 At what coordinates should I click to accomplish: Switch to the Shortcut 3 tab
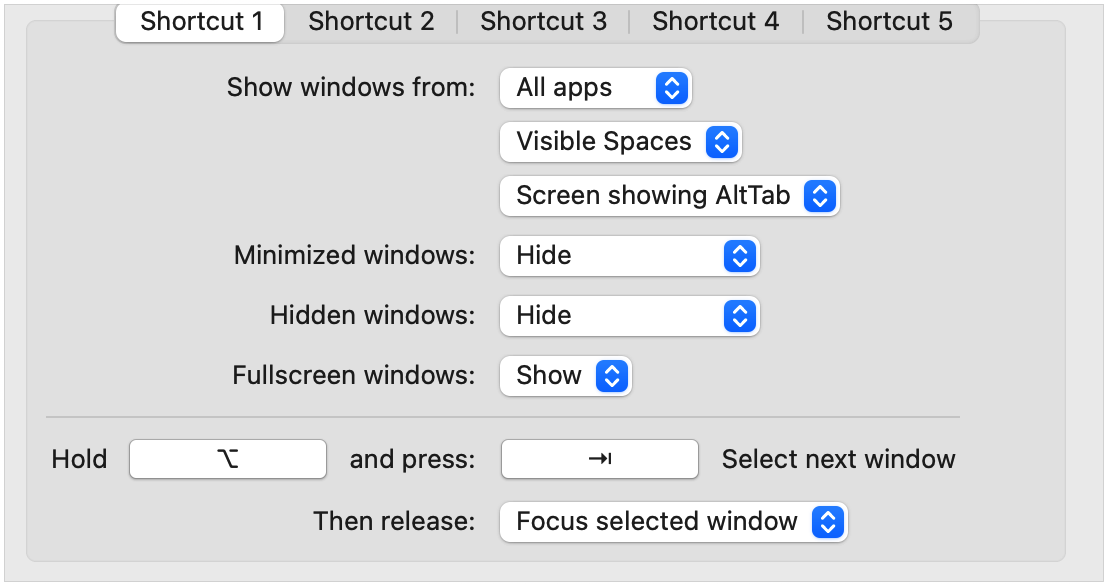click(x=543, y=20)
